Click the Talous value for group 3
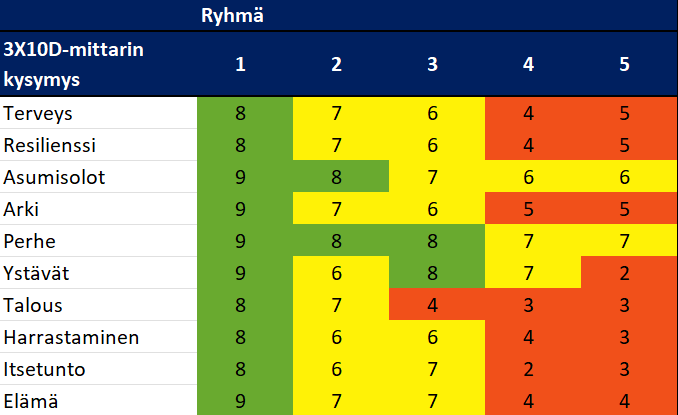The image size is (678, 415). [432, 305]
